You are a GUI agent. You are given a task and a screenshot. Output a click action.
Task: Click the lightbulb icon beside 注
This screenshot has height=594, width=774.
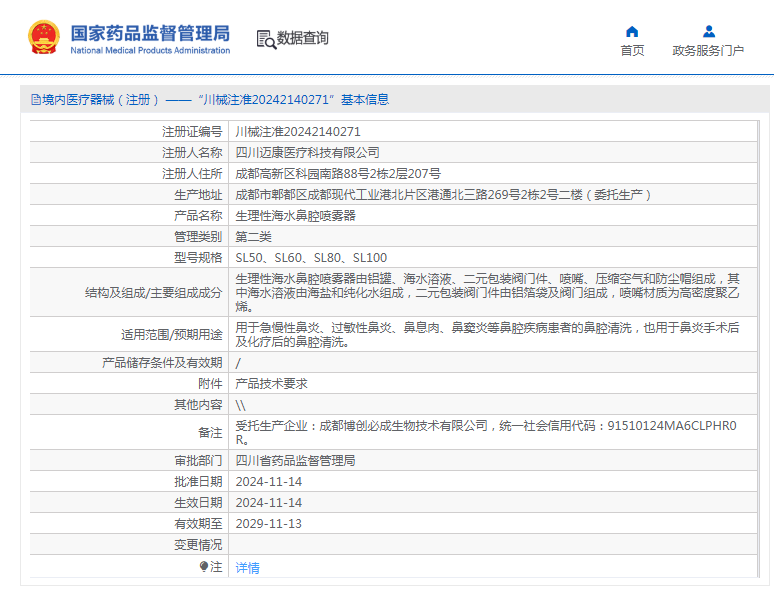coord(204,567)
